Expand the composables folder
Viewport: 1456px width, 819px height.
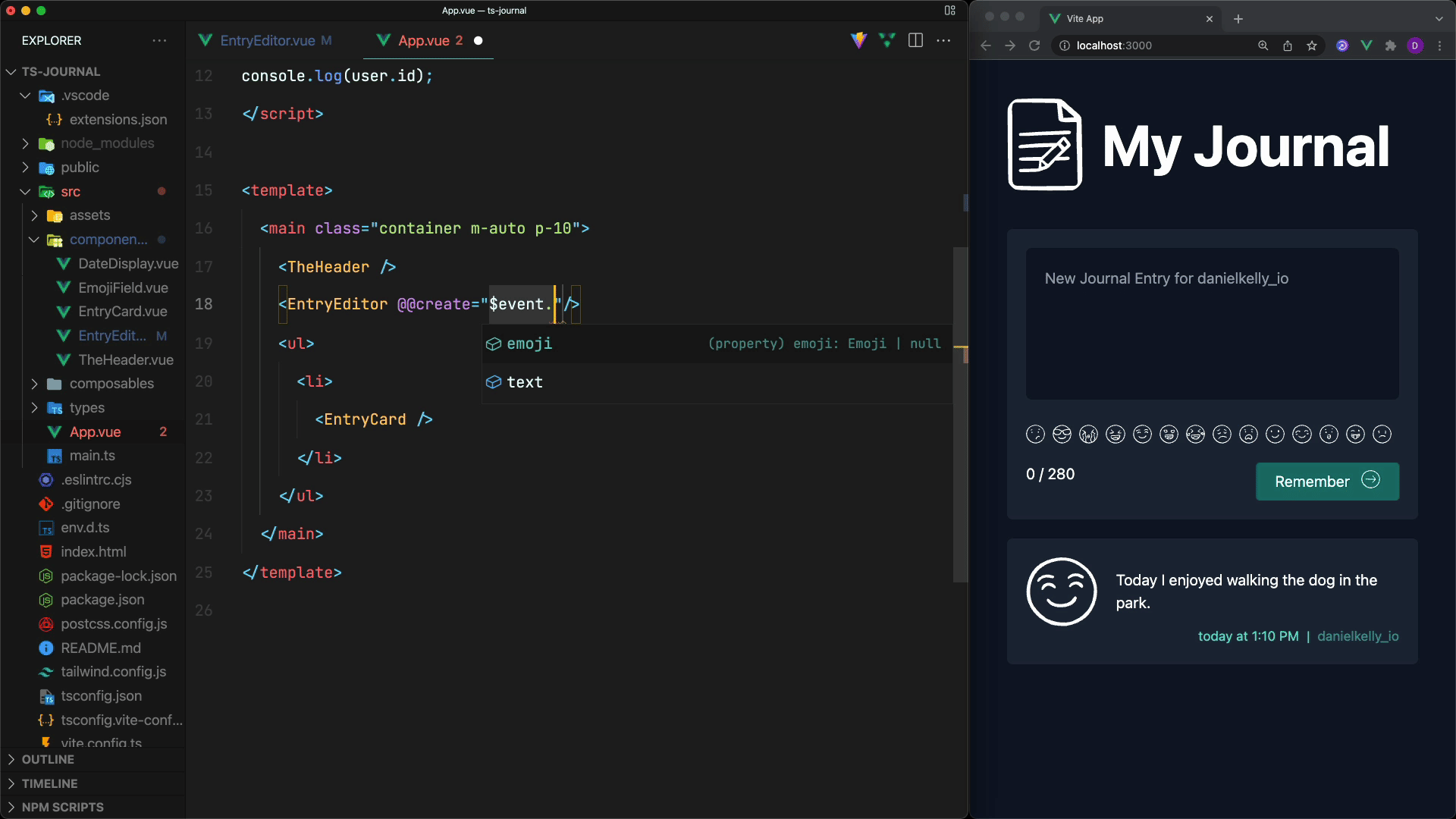click(x=34, y=384)
